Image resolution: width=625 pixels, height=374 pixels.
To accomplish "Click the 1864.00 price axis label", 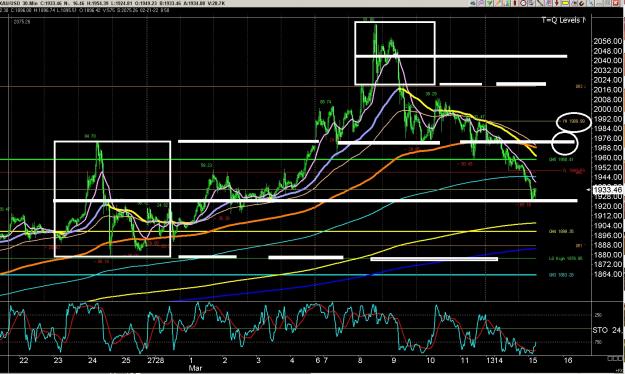I will click(x=607, y=274).
